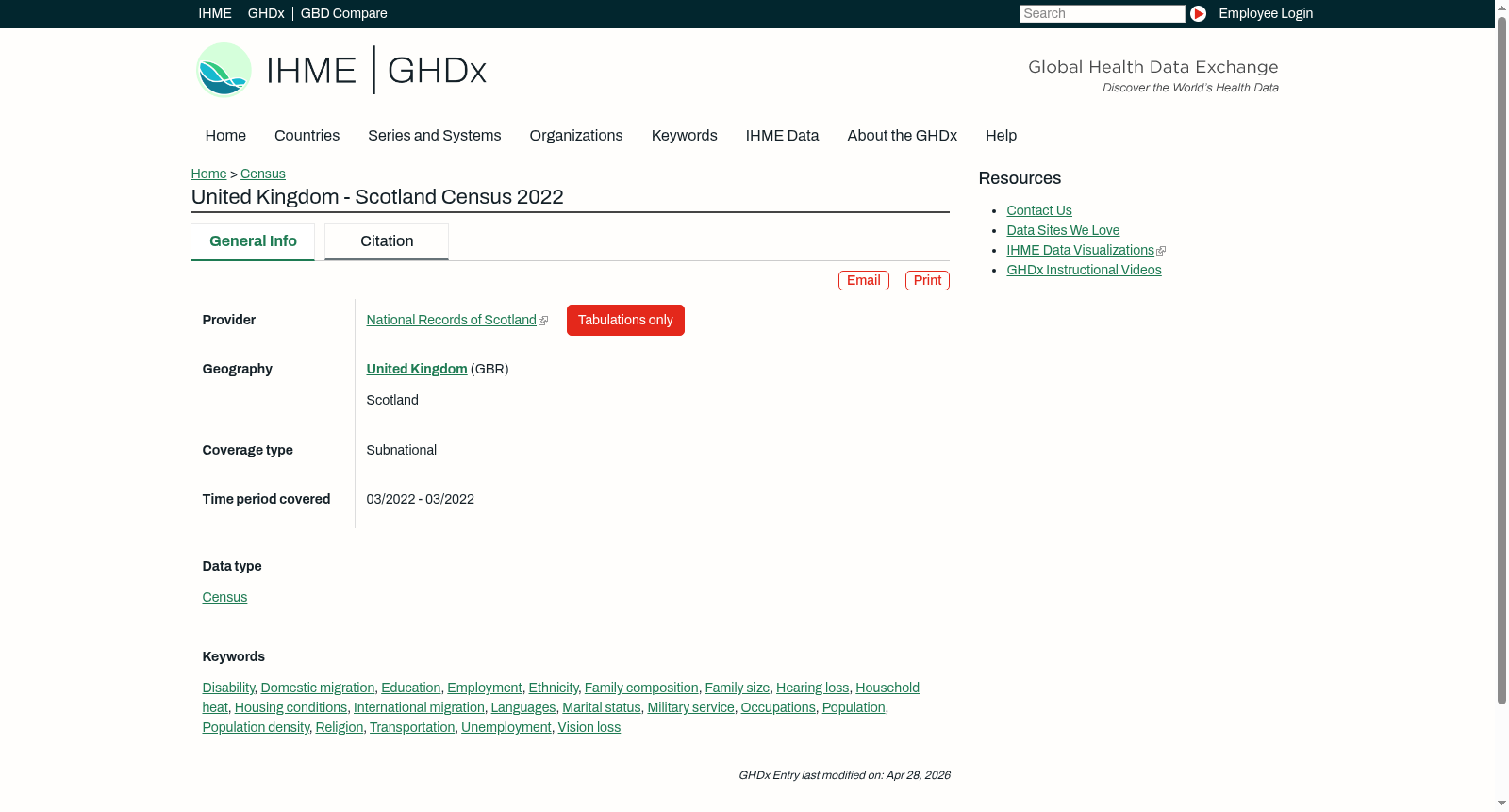Open the United Kingdom geography link

pos(416,369)
